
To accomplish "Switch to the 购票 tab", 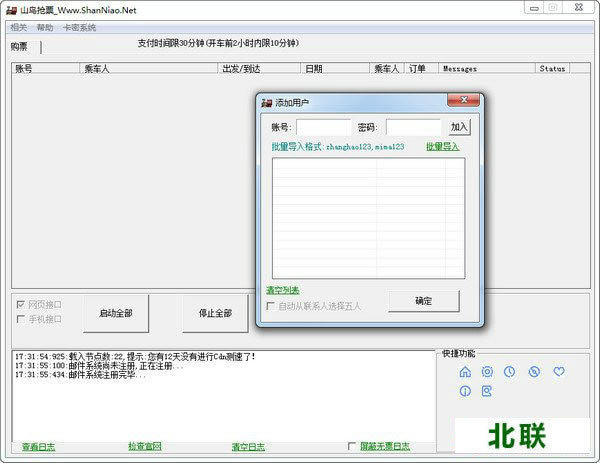I will tap(19, 46).
